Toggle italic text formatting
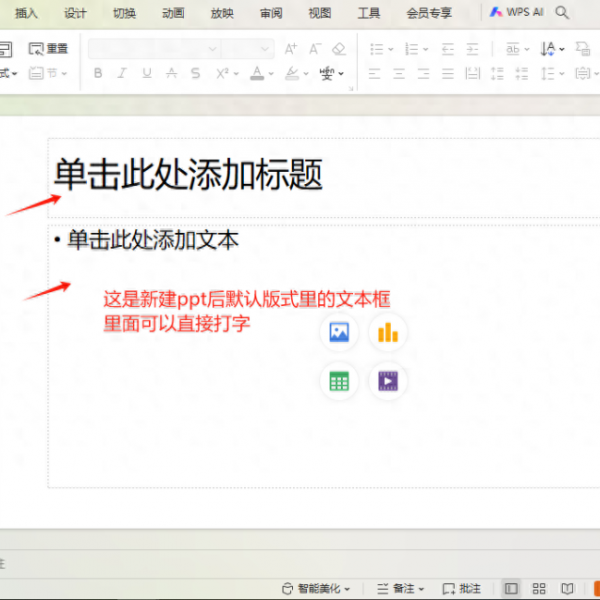This screenshot has width=600, height=600. pyautogui.click(x=122, y=73)
